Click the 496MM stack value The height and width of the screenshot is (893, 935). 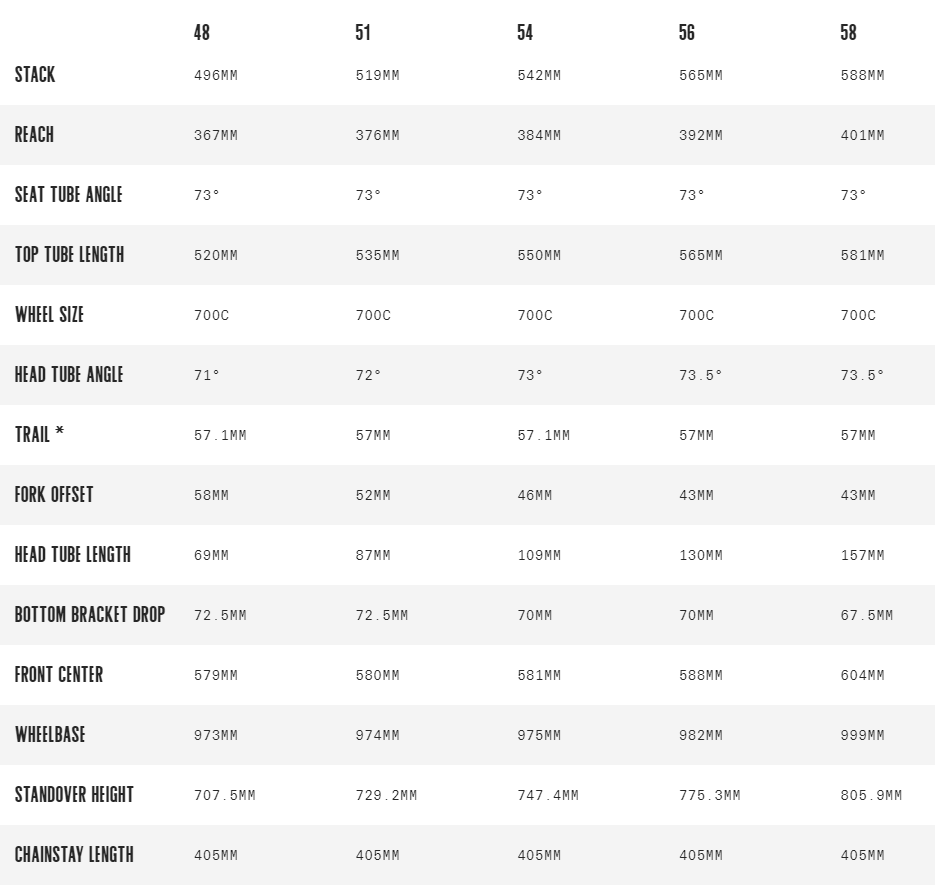coord(216,75)
